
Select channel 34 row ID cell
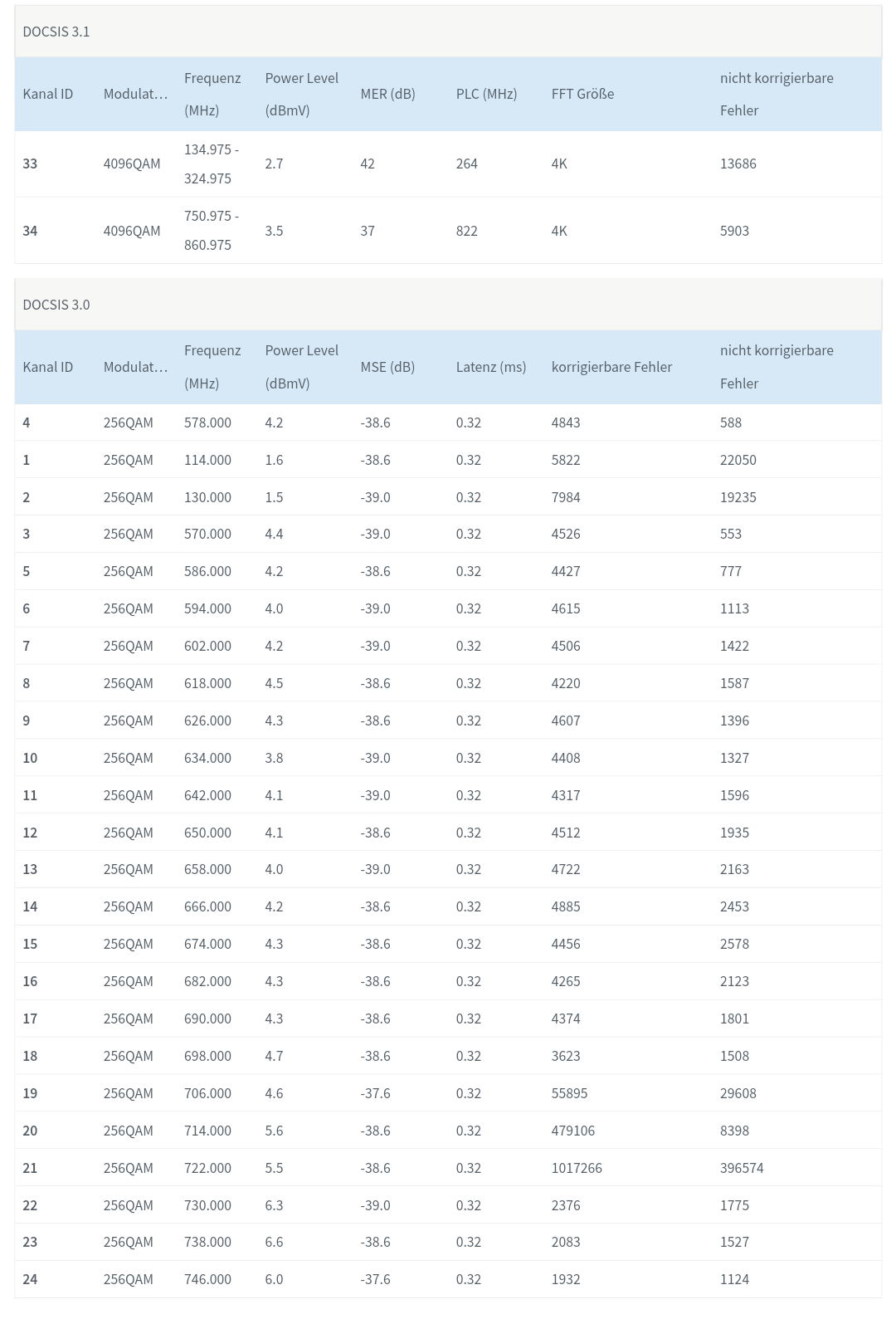point(30,231)
